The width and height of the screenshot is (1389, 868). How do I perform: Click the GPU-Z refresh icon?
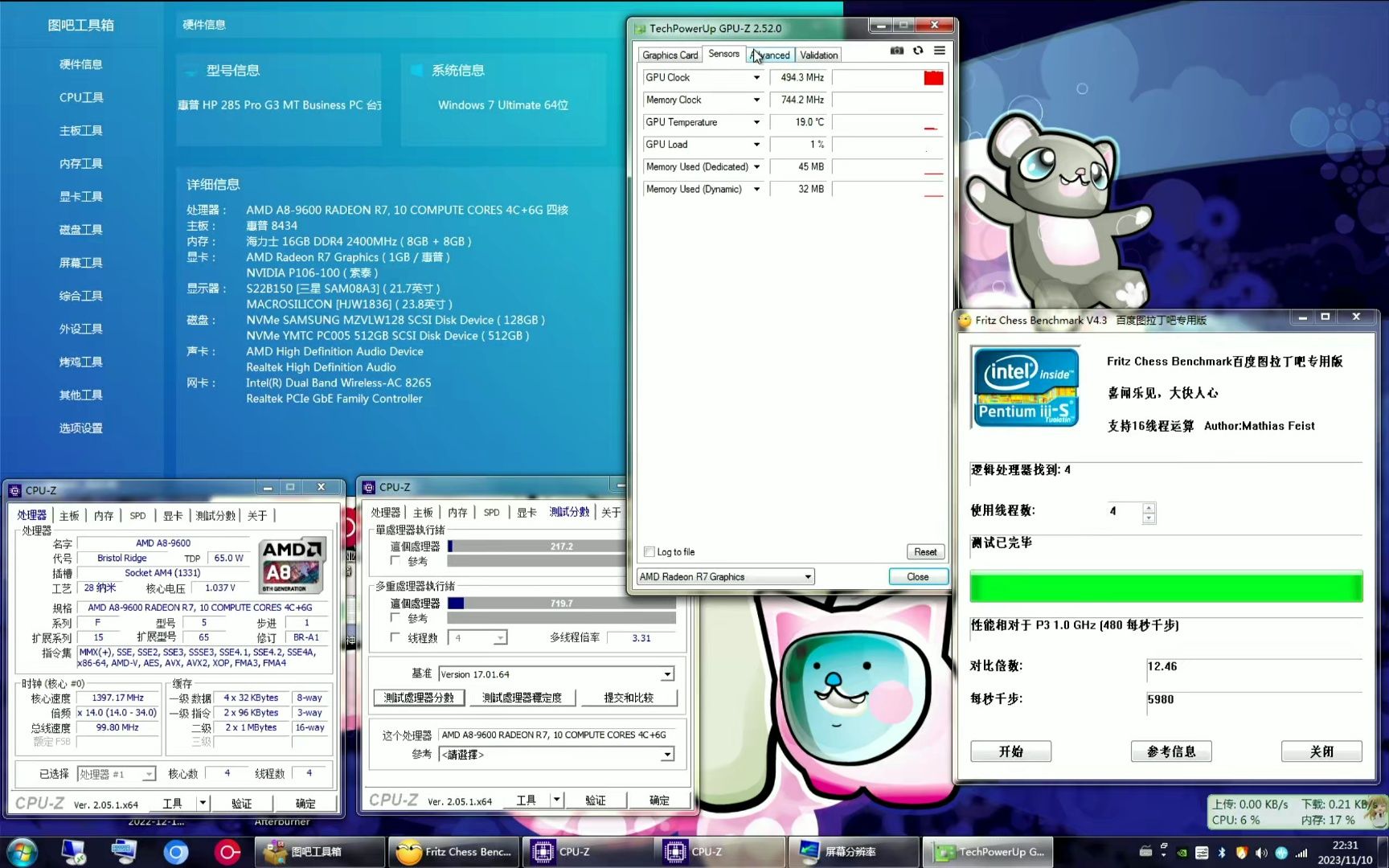[x=918, y=51]
